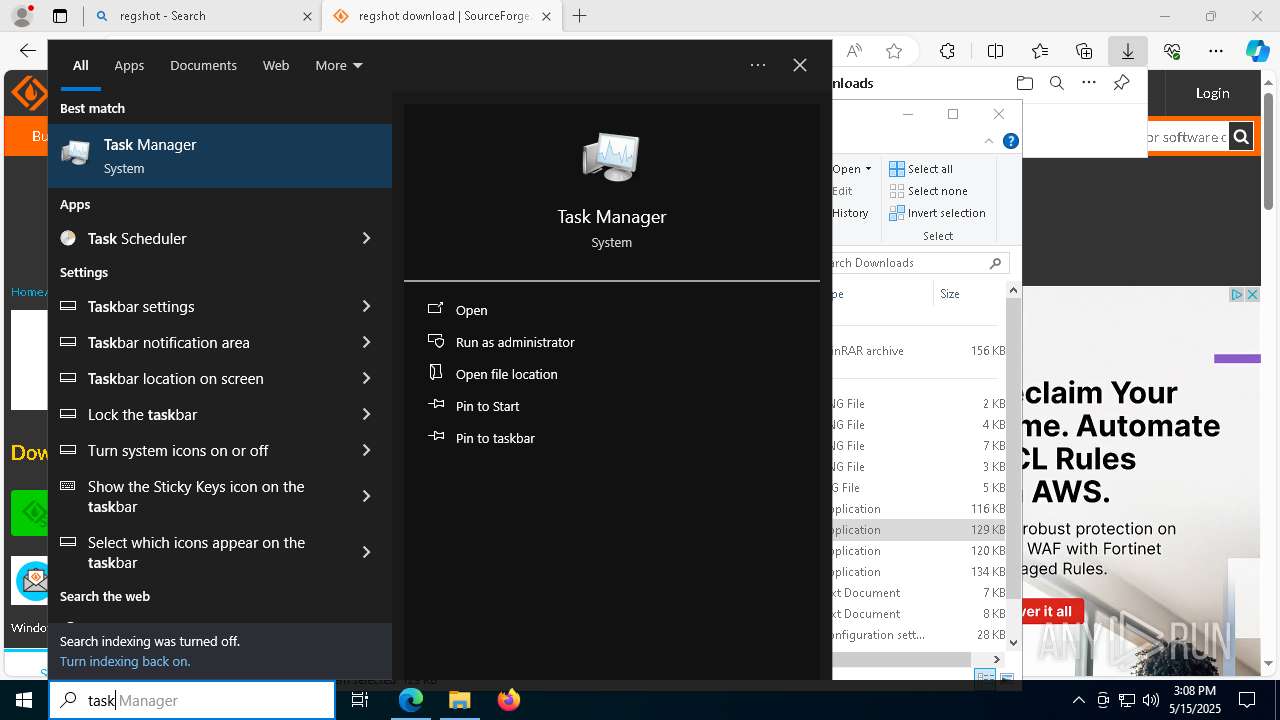Open Edge Collections icon
The width and height of the screenshot is (1280, 720).
[1084, 51]
